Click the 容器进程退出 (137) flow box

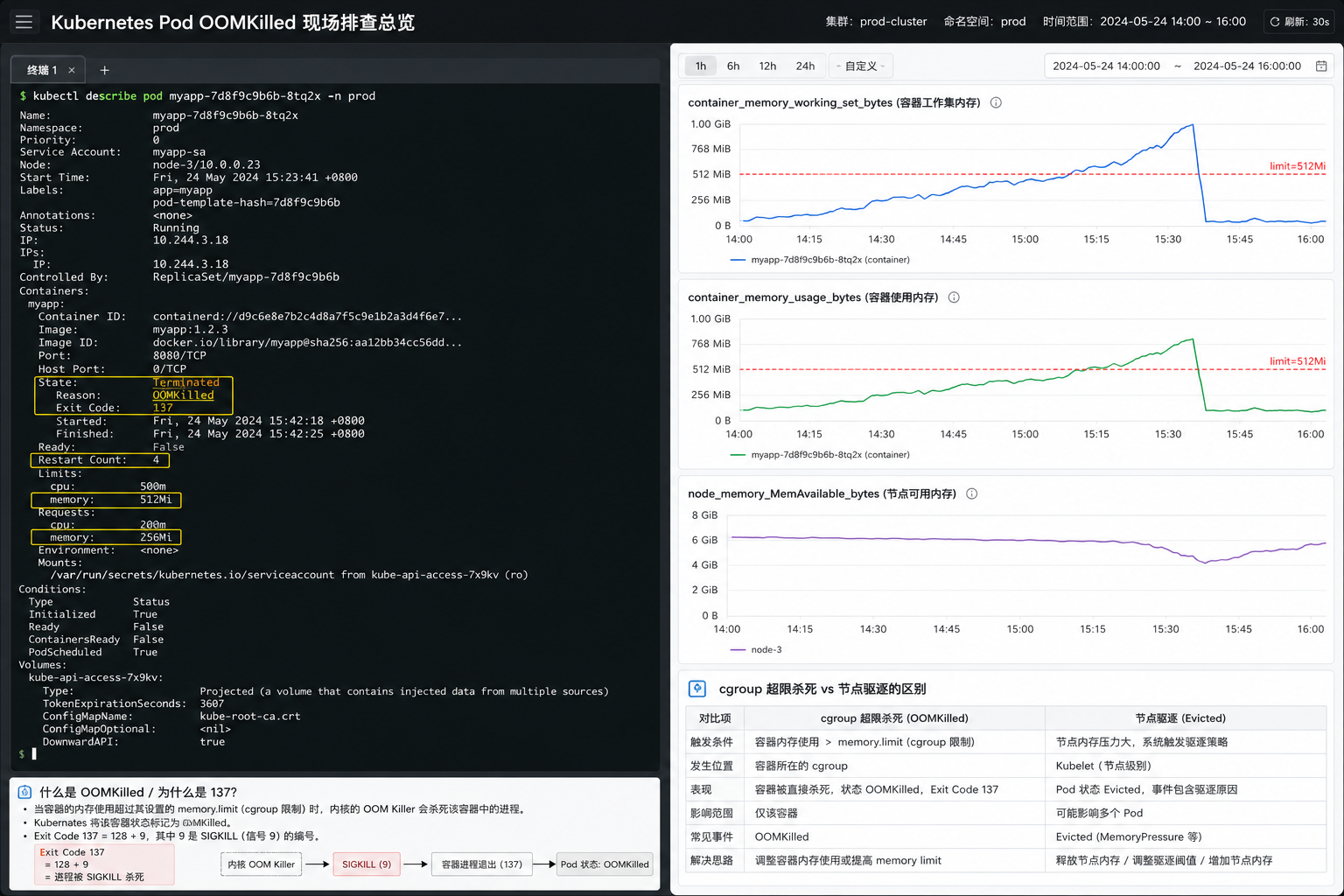click(x=481, y=864)
